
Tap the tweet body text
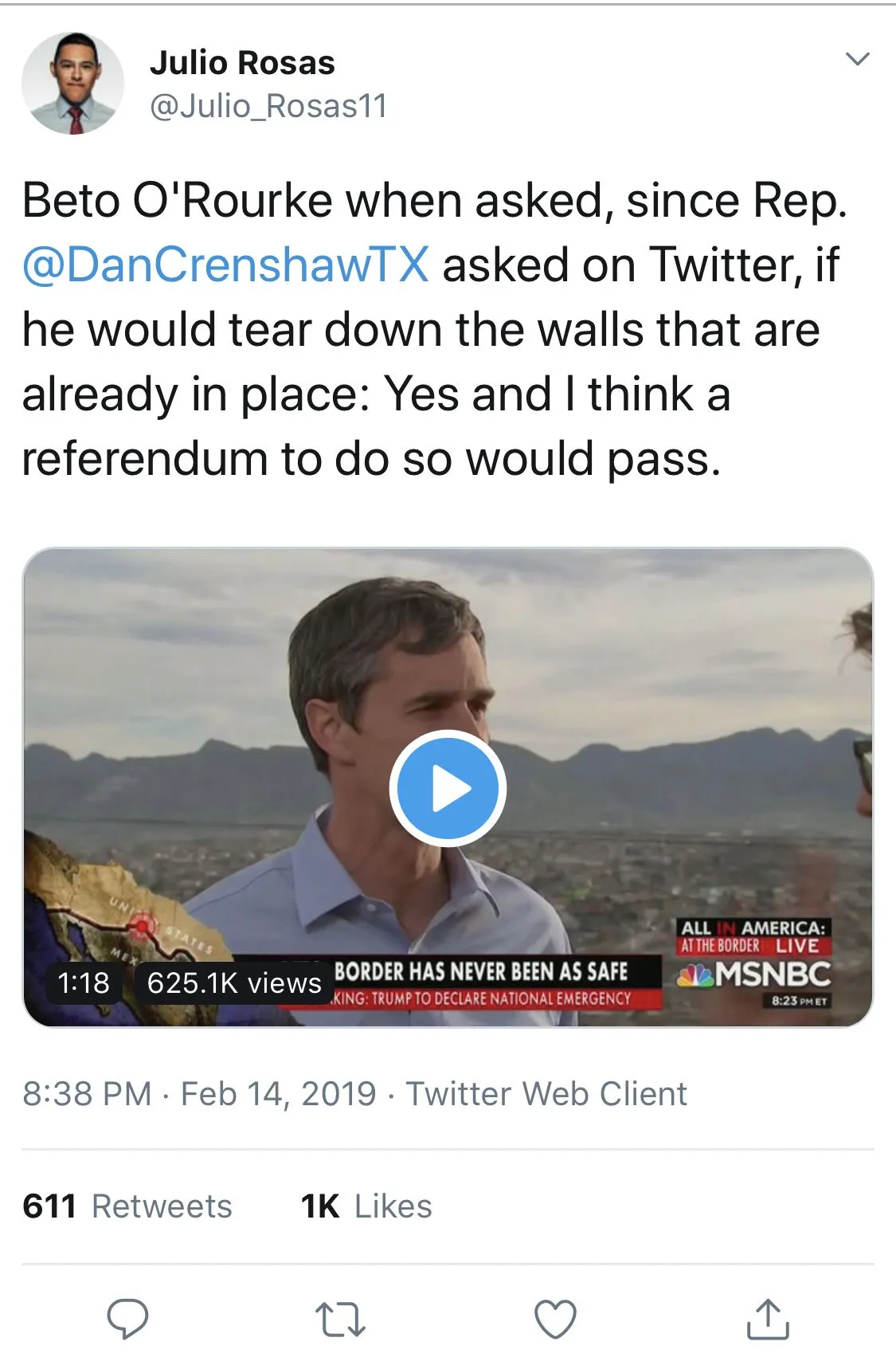(430, 329)
